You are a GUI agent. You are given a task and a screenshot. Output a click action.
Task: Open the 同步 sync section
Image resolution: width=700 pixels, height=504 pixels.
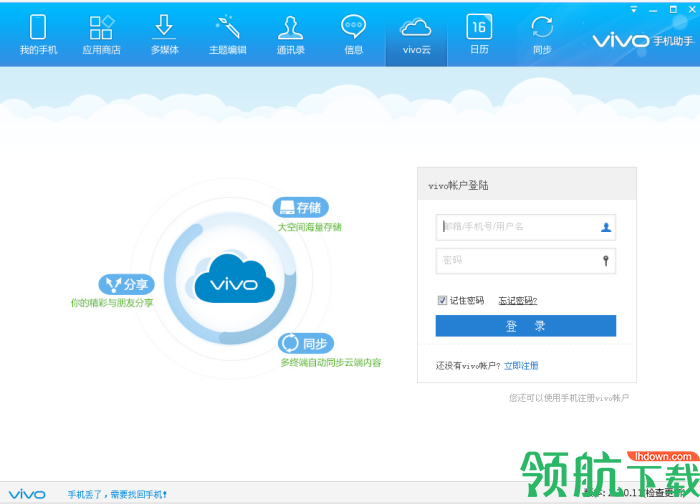(x=542, y=35)
